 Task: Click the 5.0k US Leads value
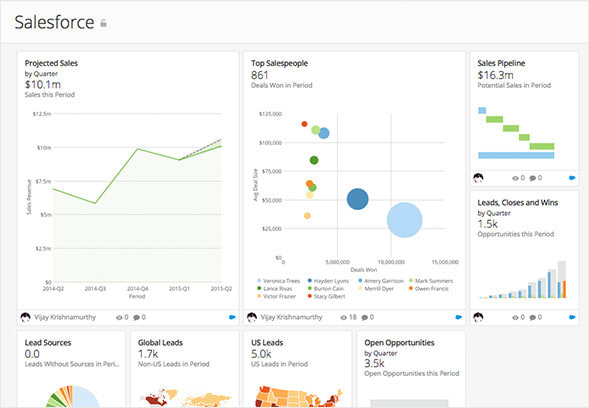[261, 354]
